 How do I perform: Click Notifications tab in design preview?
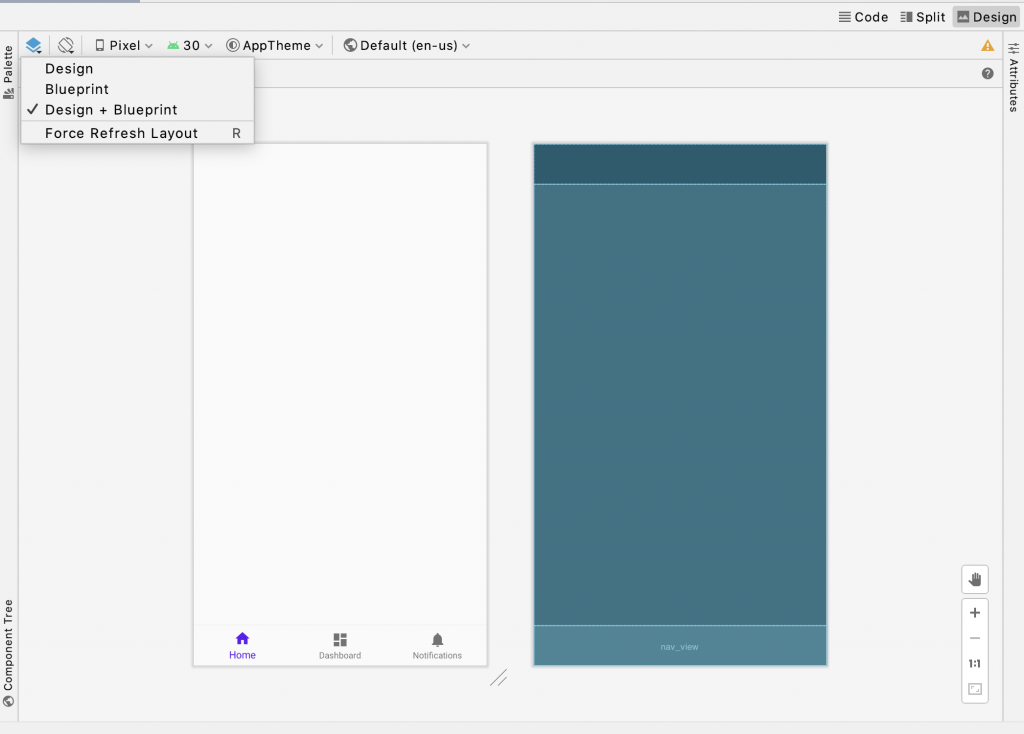(x=437, y=646)
